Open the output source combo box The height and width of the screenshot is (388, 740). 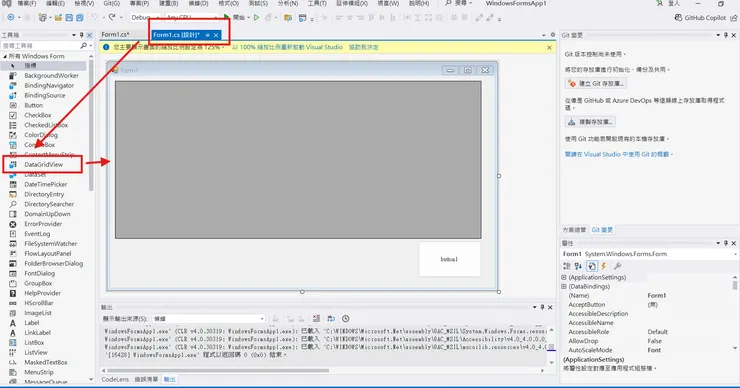(x=208, y=319)
